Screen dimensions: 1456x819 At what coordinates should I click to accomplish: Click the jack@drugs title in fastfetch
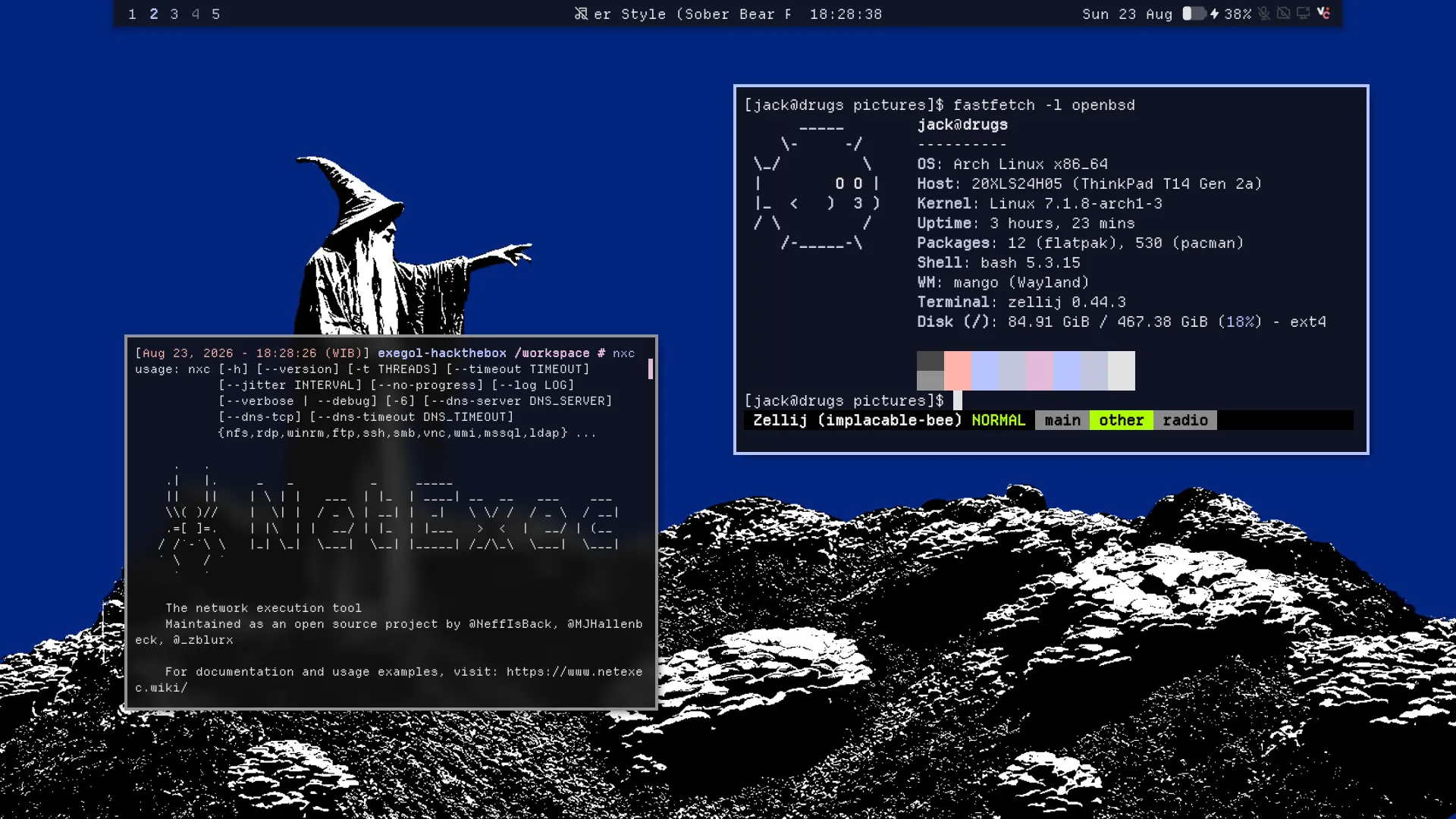[x=962, y=124]
